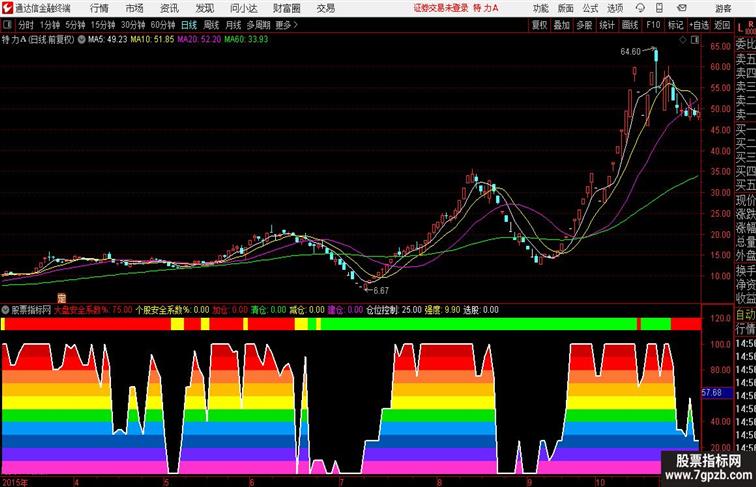This screenshot has width=756, height=487.
Task: Click the headset customer service icon
Action: point(640,8)
